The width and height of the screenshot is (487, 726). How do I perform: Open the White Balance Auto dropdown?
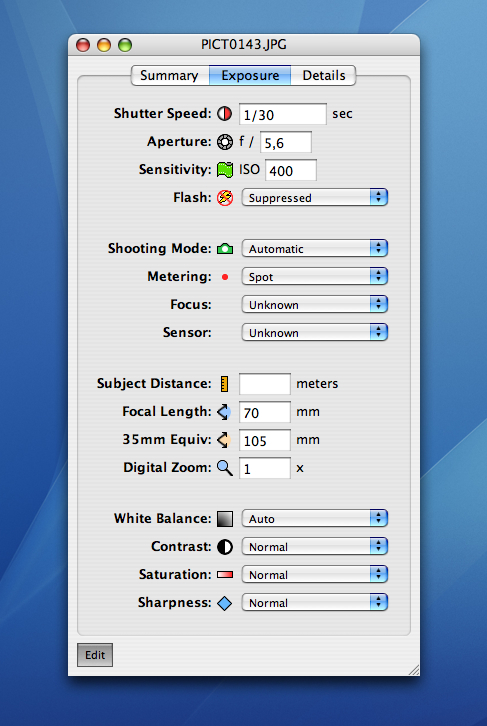315,519
